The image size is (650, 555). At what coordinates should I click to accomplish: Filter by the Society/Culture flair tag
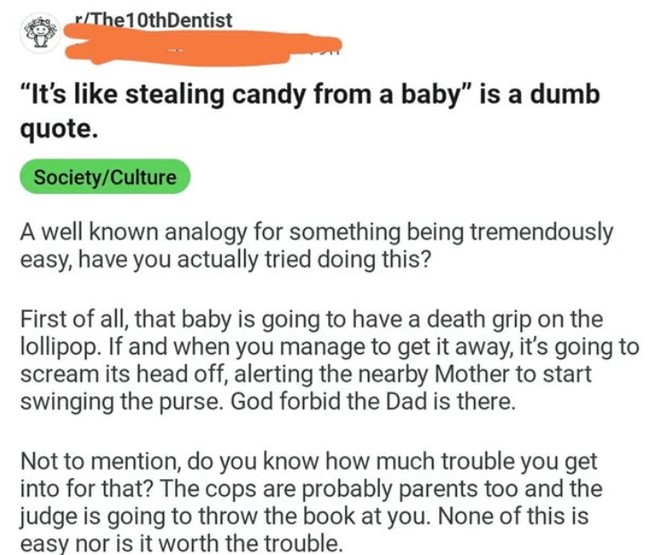point(105,177)
